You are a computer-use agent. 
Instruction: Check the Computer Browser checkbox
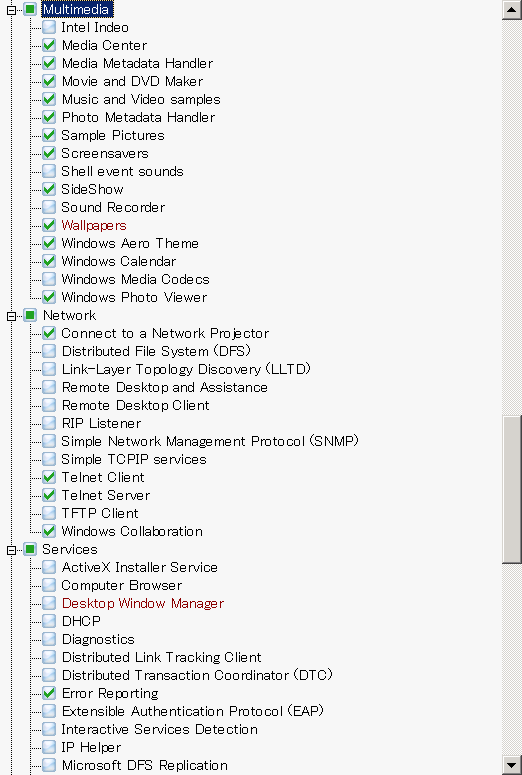click(x=49, y=585)
